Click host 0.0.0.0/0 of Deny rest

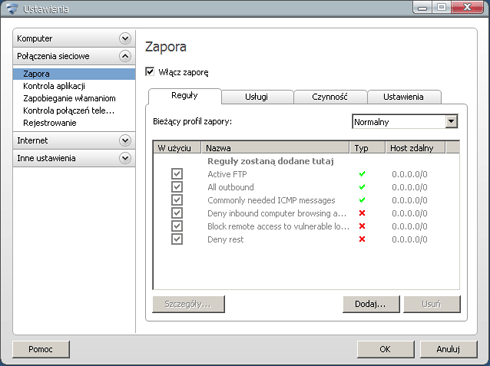[409, 240]
